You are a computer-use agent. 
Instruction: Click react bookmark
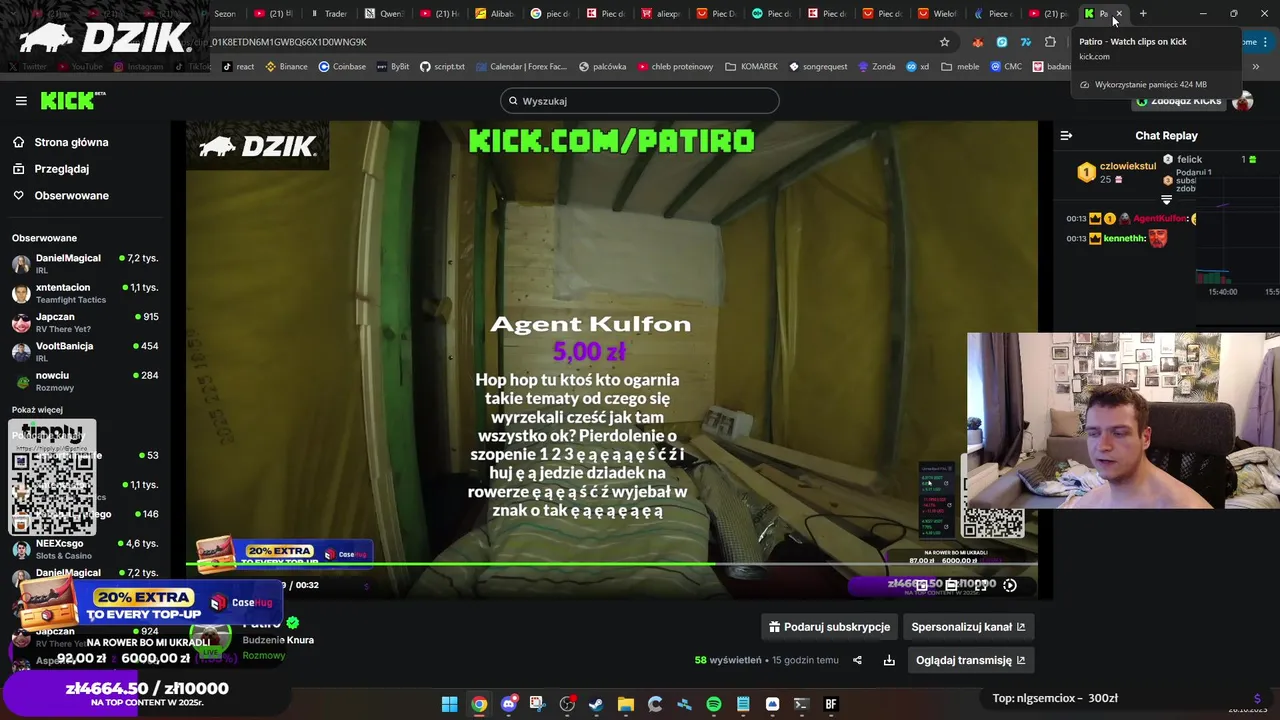[238, 67]
